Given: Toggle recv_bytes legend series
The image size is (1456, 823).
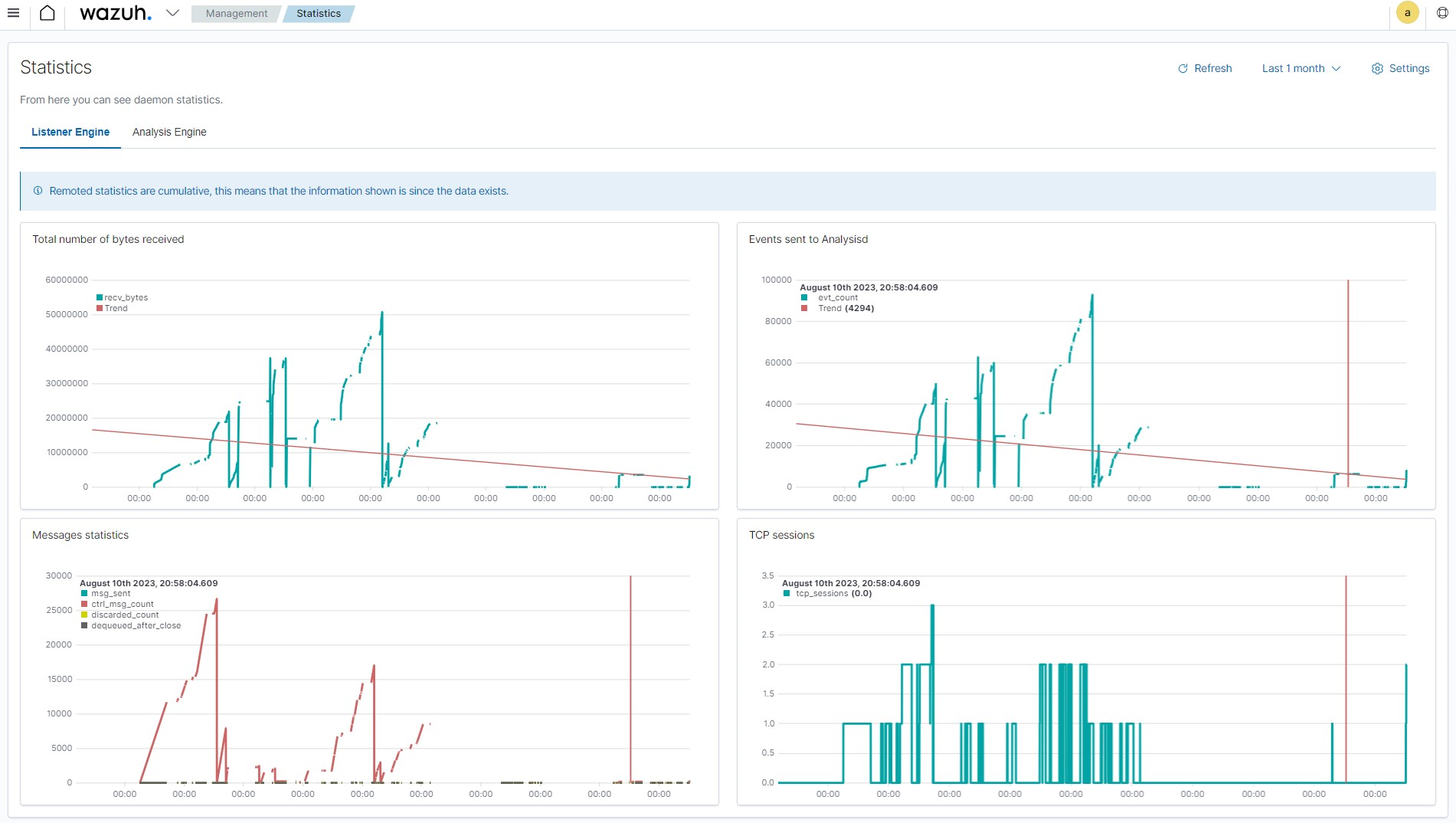Looking at the screenshot, I should point(122,297).
